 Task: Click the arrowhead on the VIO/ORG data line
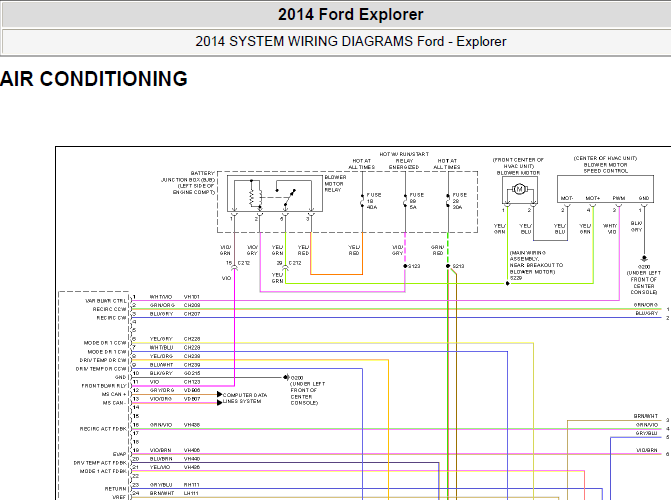[220, 402]
